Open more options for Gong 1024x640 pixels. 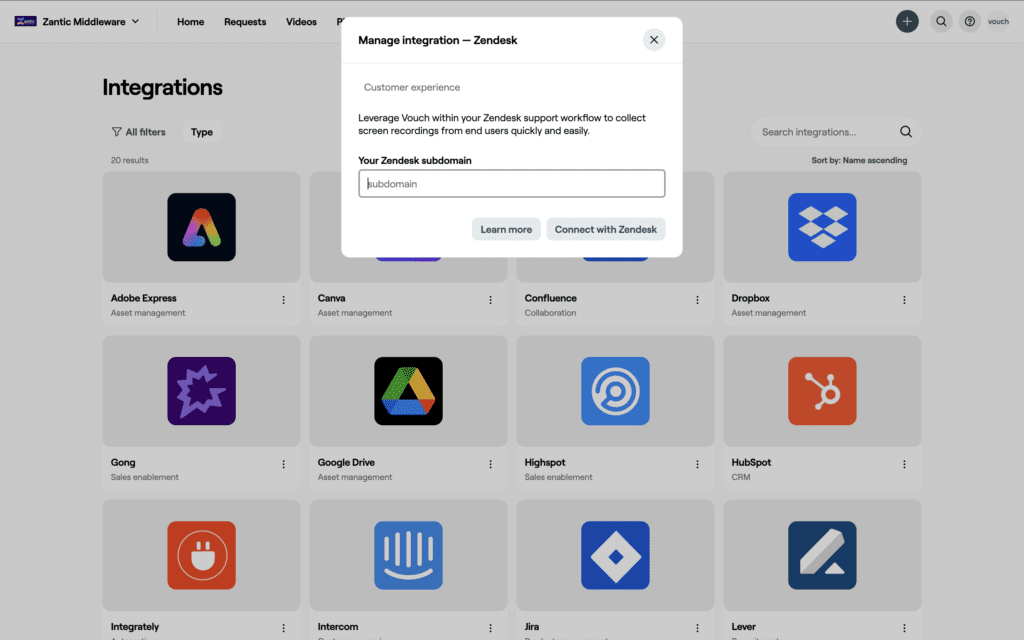[283, 464]
